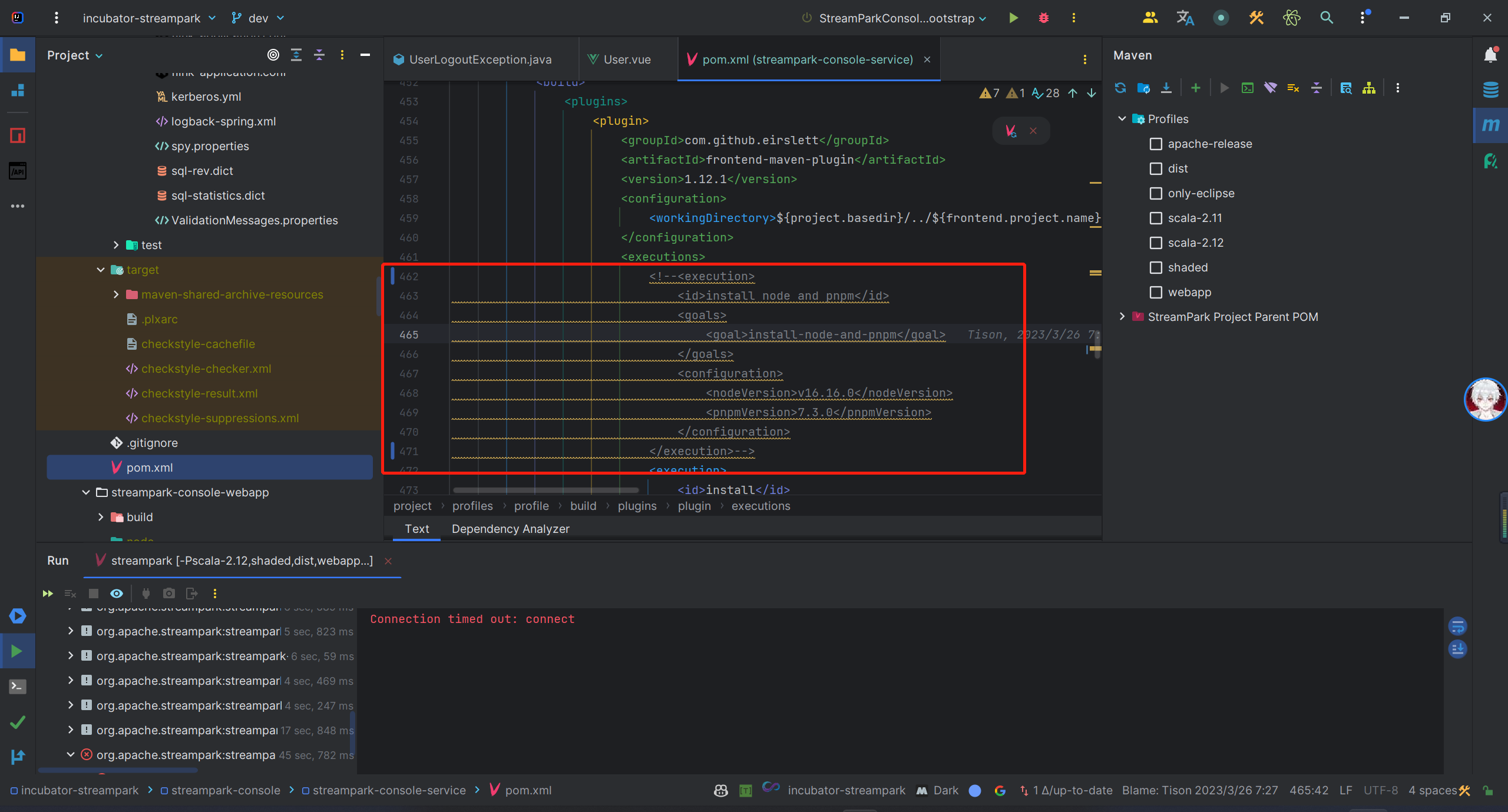Switch to User.vue editor tab

(627, 59)
